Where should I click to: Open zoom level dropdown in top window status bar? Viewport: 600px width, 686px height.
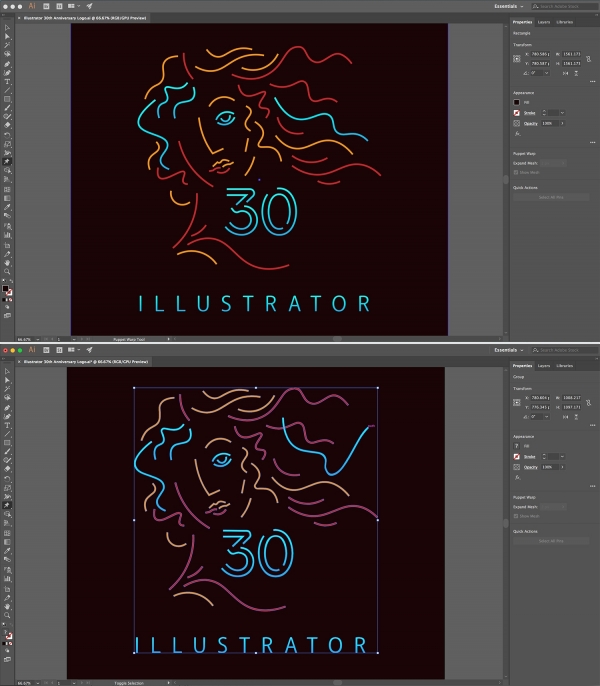click(38, 339)
